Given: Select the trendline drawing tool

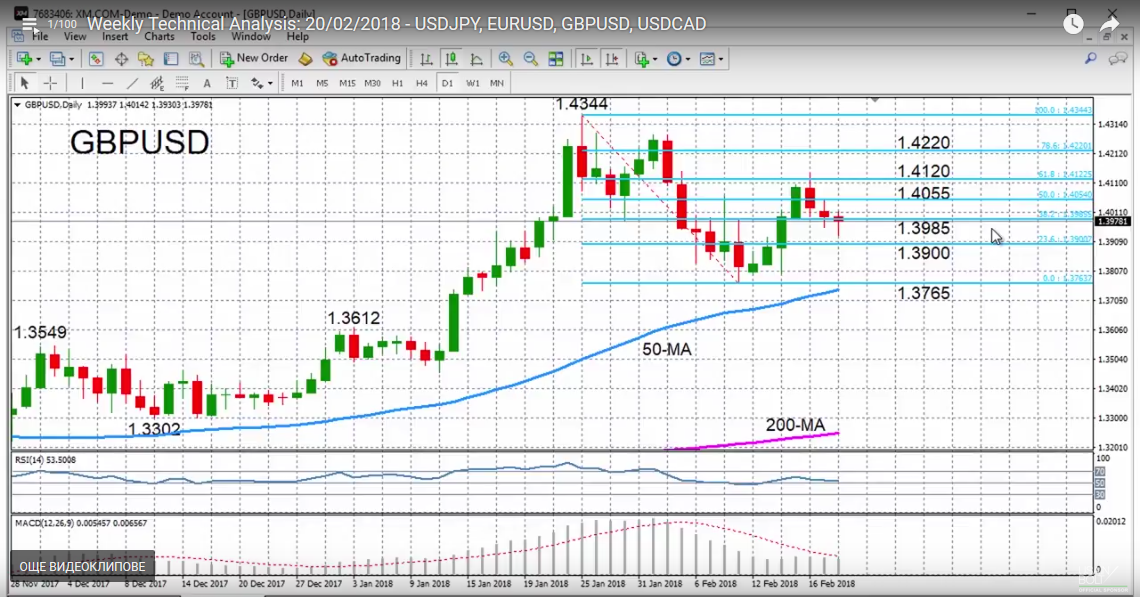Looking at the screenshot, I should click(131, 83).
